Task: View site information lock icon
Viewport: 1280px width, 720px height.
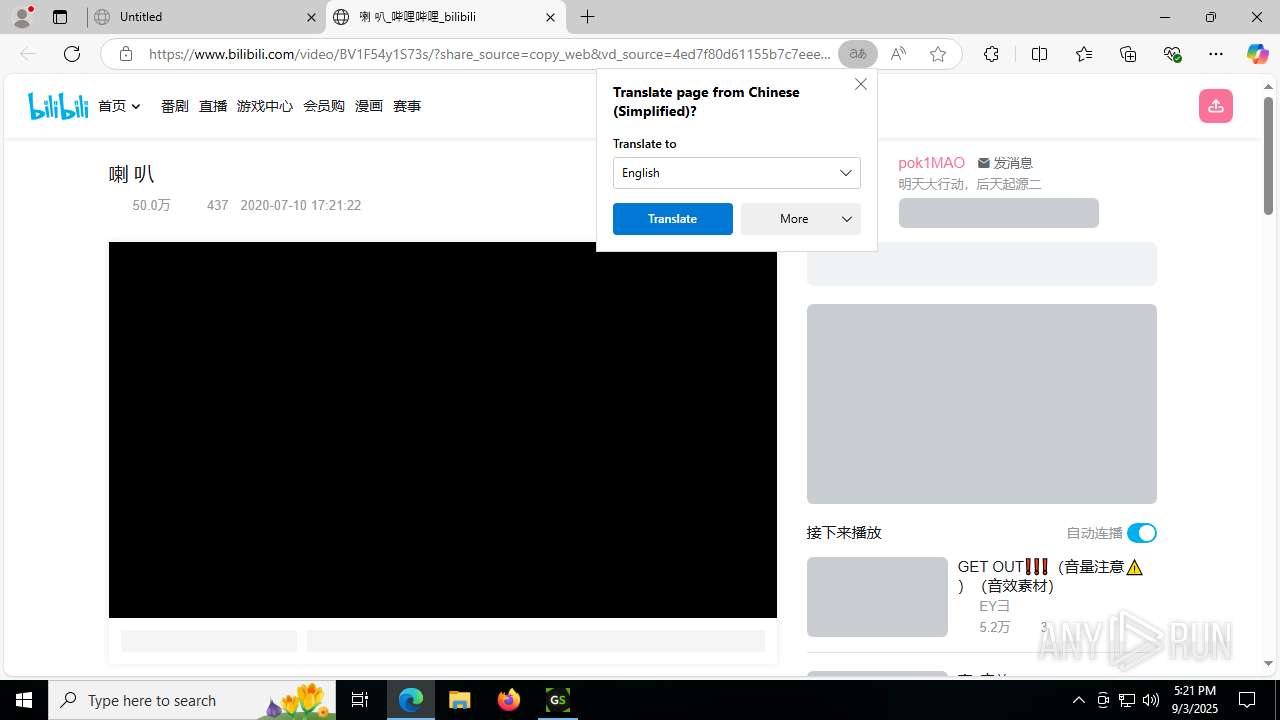Action: tap(126, 54)
